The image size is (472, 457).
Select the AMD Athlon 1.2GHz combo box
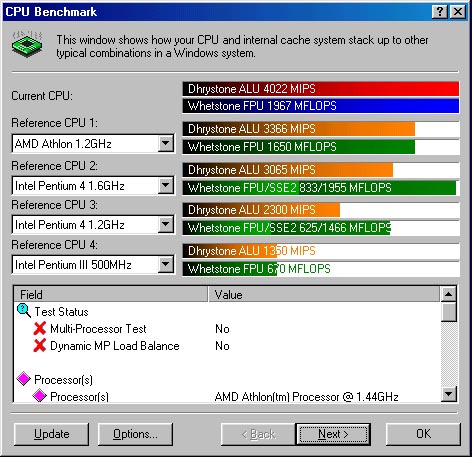click(x=93, y=144)
